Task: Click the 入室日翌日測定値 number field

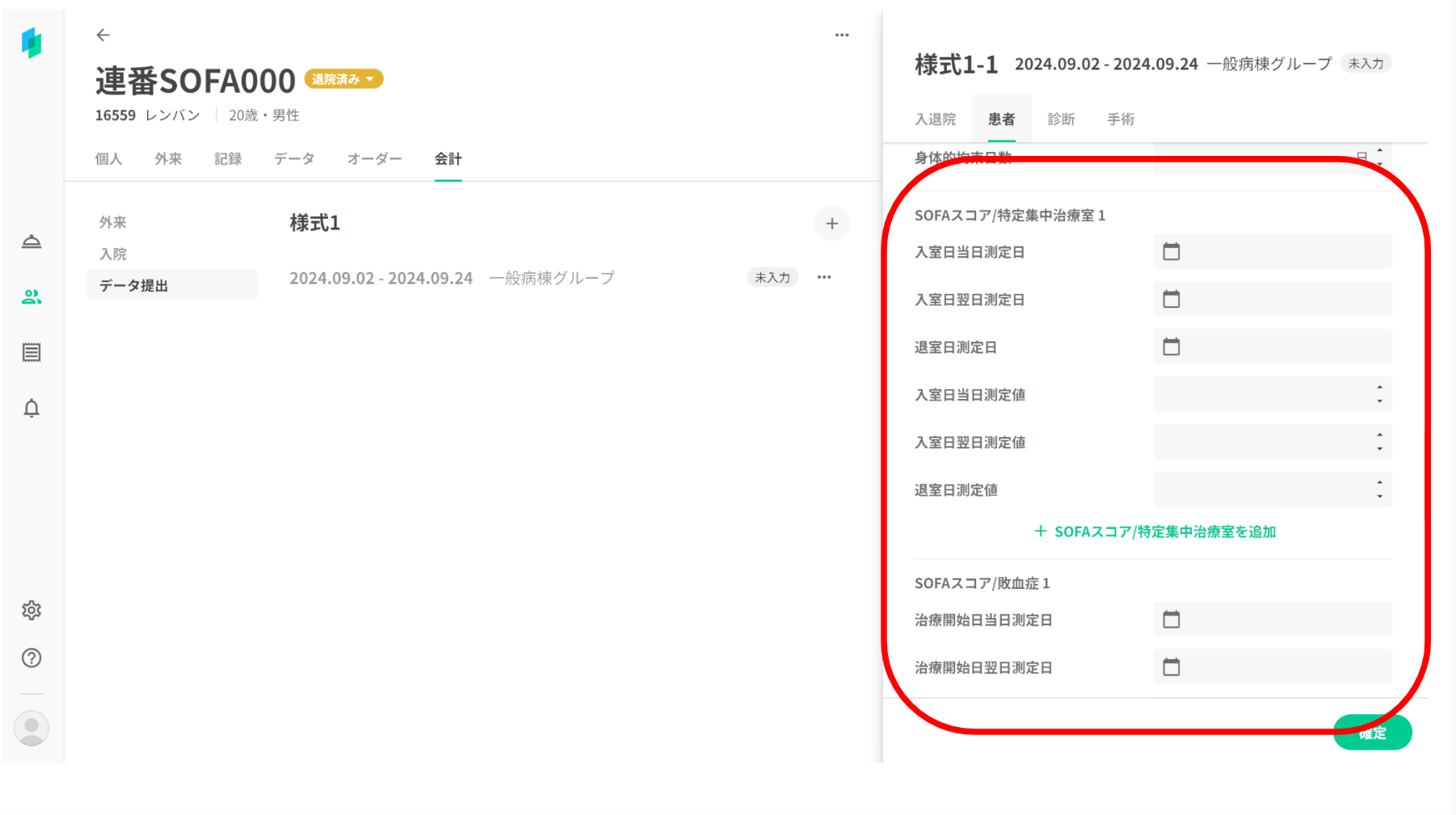Action: coord(1273,442)
